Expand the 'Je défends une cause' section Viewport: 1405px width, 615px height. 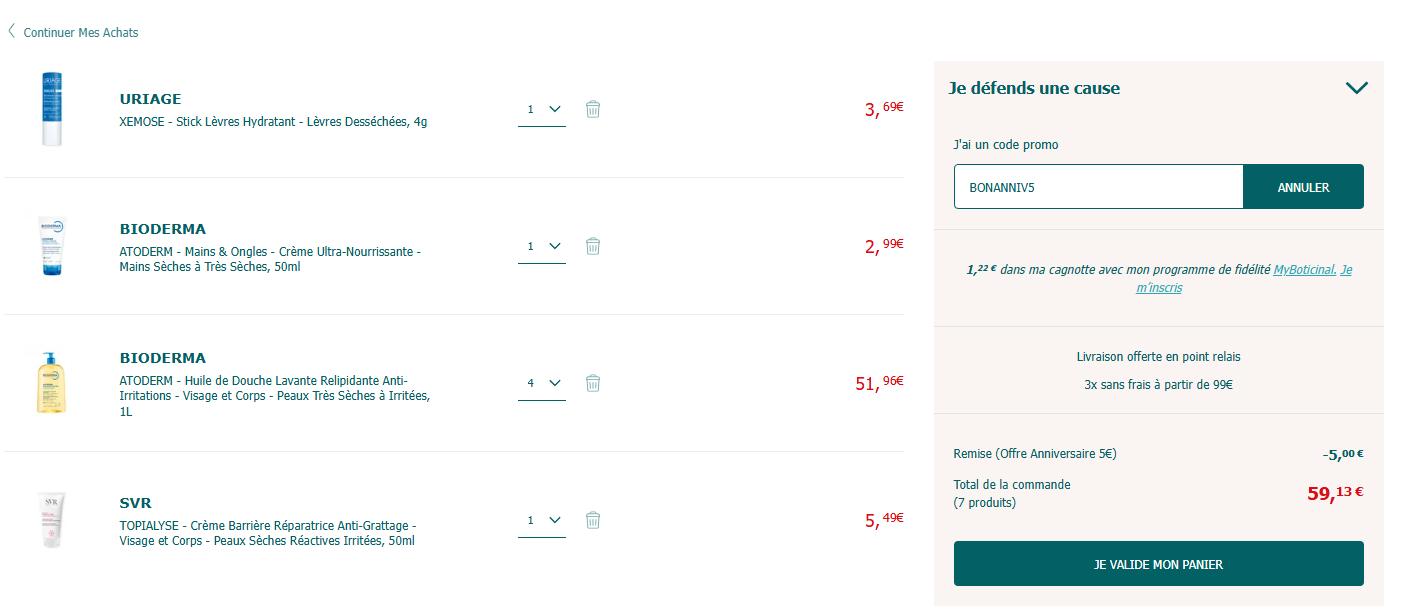tap(1356, 88)
